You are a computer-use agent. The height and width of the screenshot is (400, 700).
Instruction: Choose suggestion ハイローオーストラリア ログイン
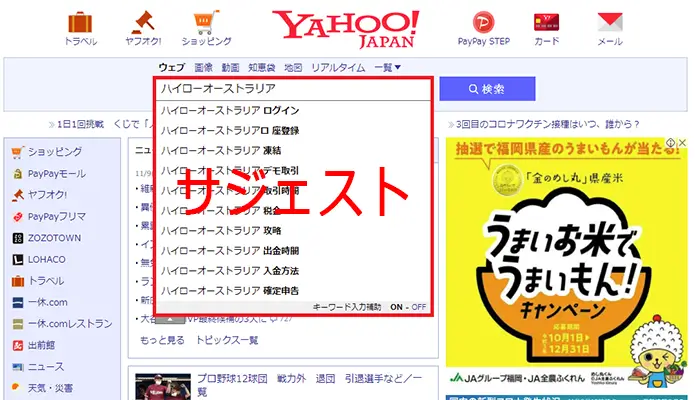(x=293, y=110)
